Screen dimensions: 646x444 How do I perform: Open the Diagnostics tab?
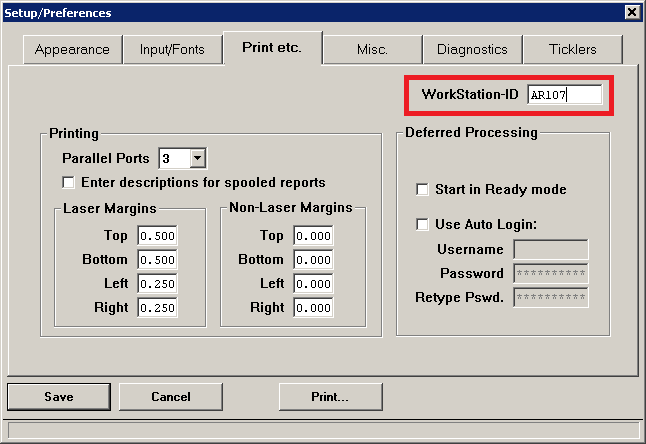pos(473,49)
